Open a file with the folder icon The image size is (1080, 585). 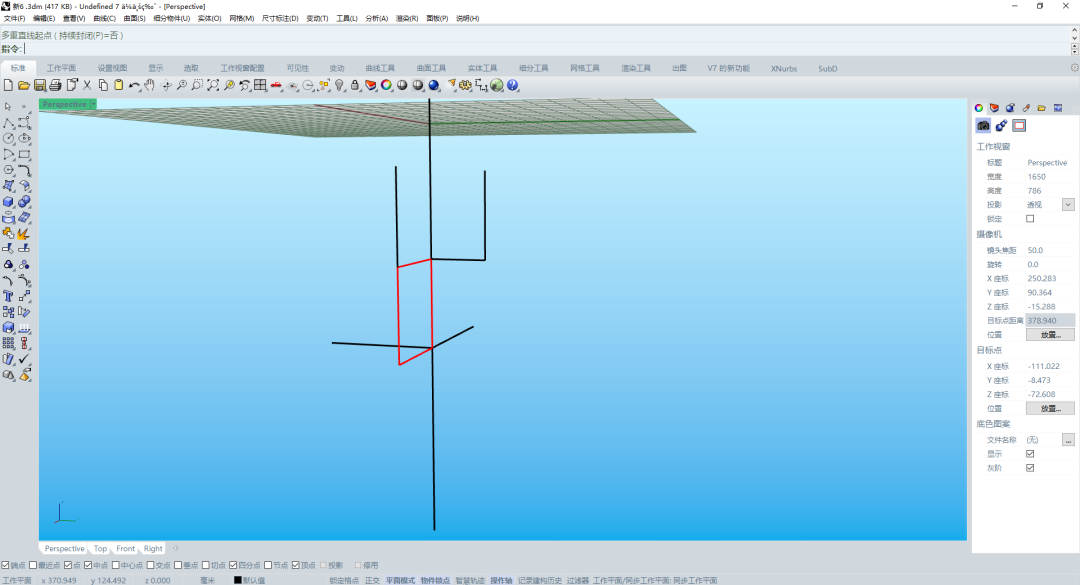coord(23,85)
